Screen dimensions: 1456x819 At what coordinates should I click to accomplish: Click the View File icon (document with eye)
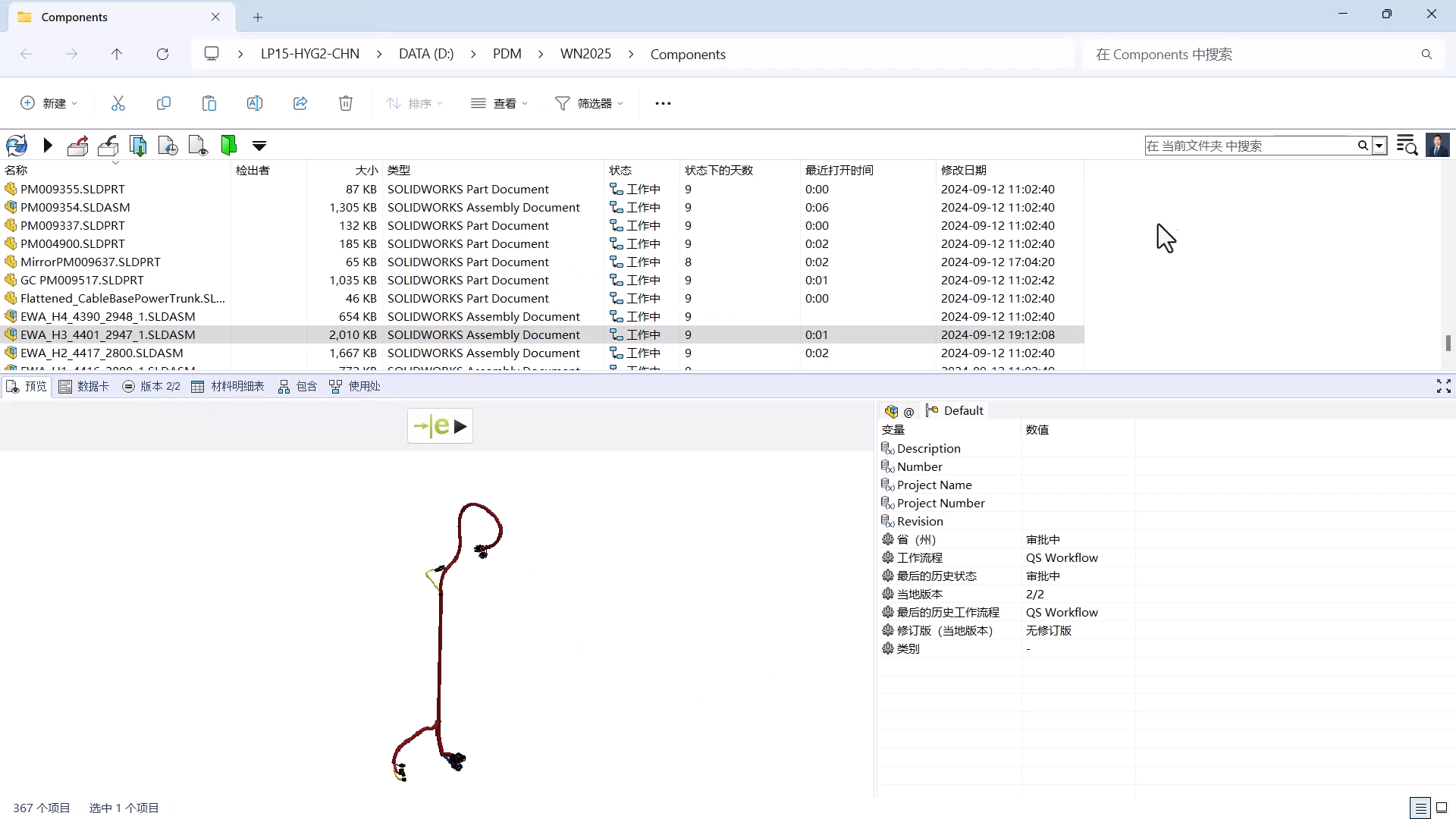(x=198, y=146)
